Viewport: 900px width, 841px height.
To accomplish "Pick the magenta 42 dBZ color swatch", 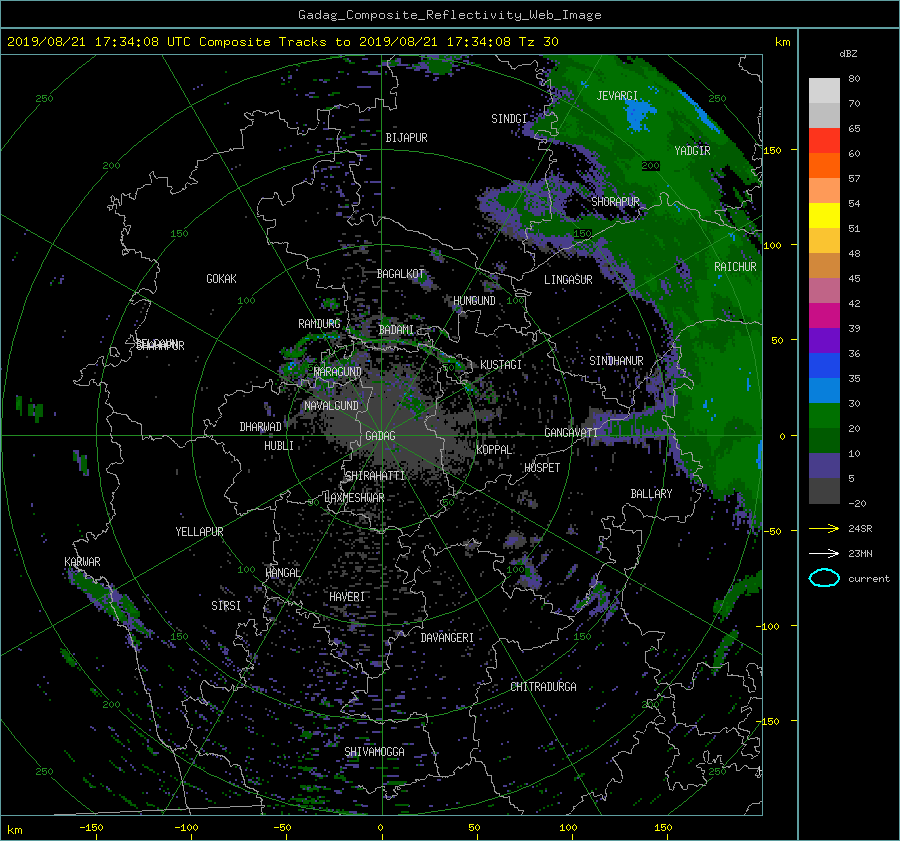I will (x=824, y=315).
